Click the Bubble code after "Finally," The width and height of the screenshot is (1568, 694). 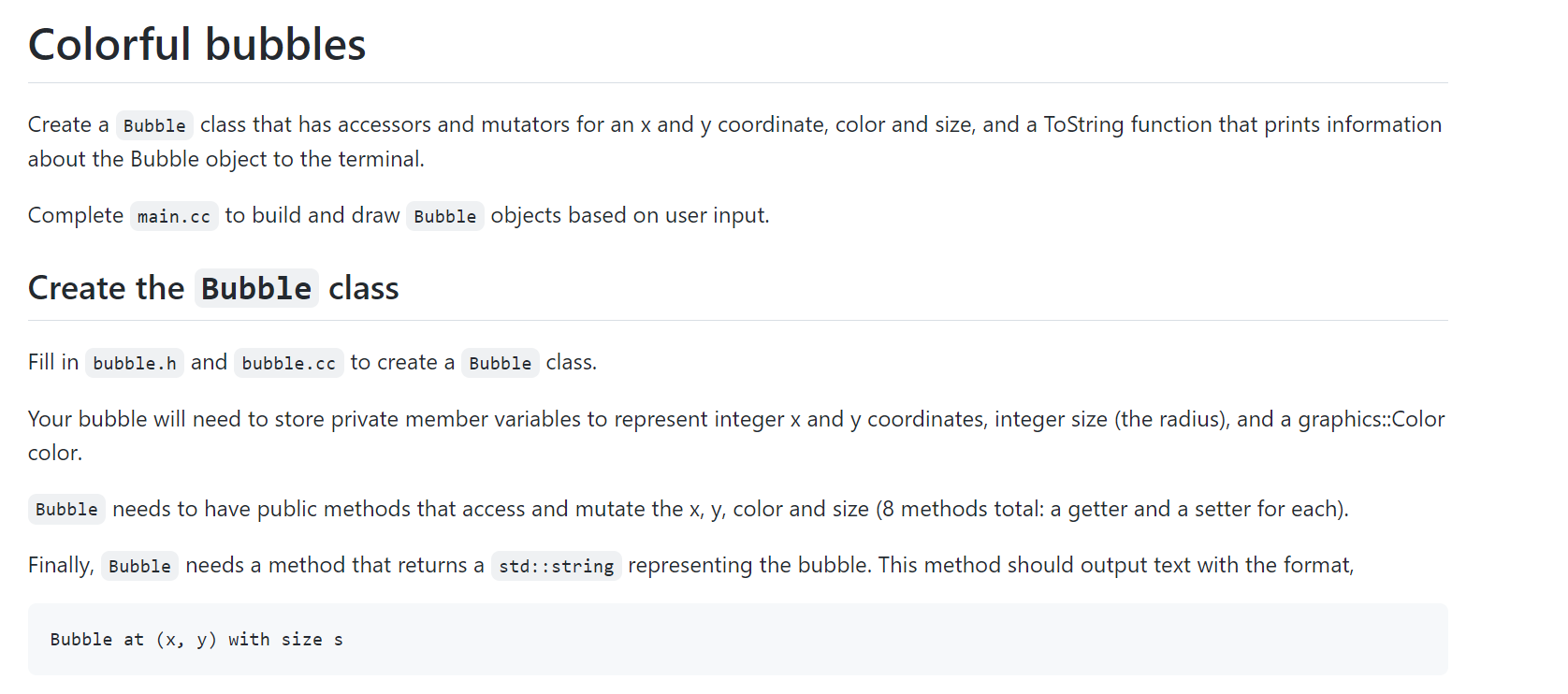pos(139,566)
